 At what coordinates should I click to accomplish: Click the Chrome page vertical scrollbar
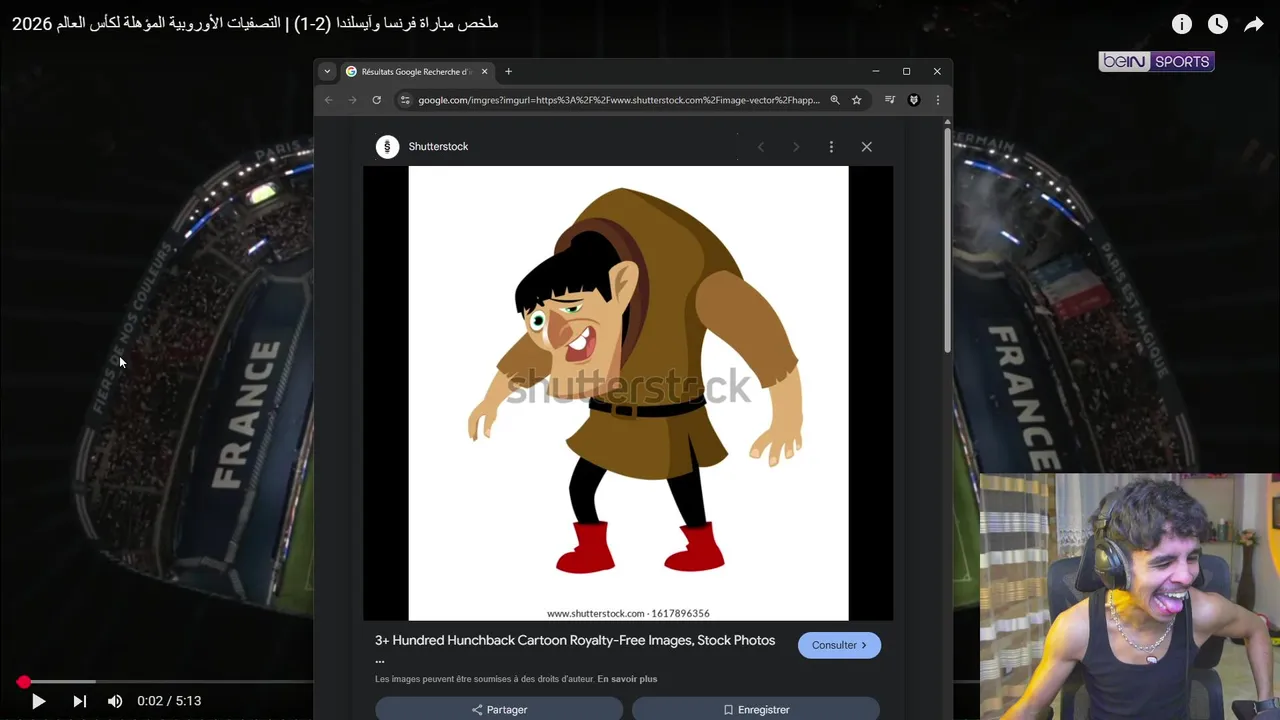click(947, 240)
